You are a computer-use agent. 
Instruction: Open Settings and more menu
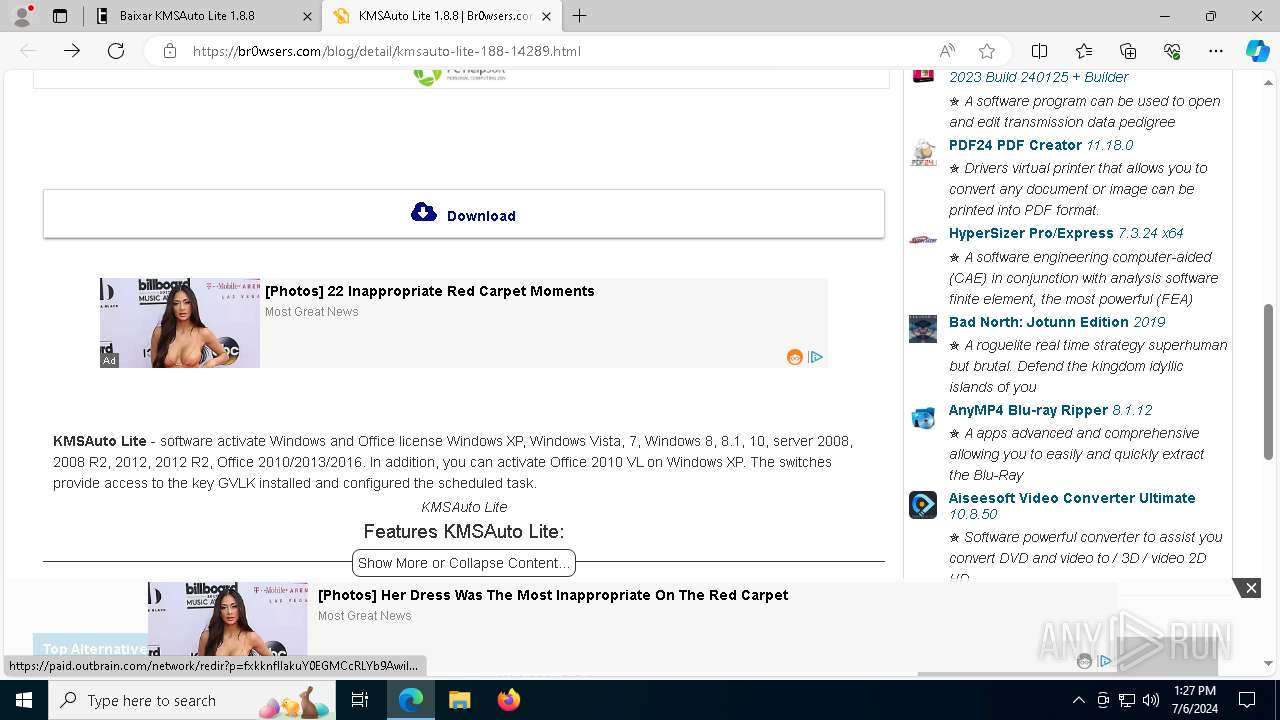point(1216,51)
